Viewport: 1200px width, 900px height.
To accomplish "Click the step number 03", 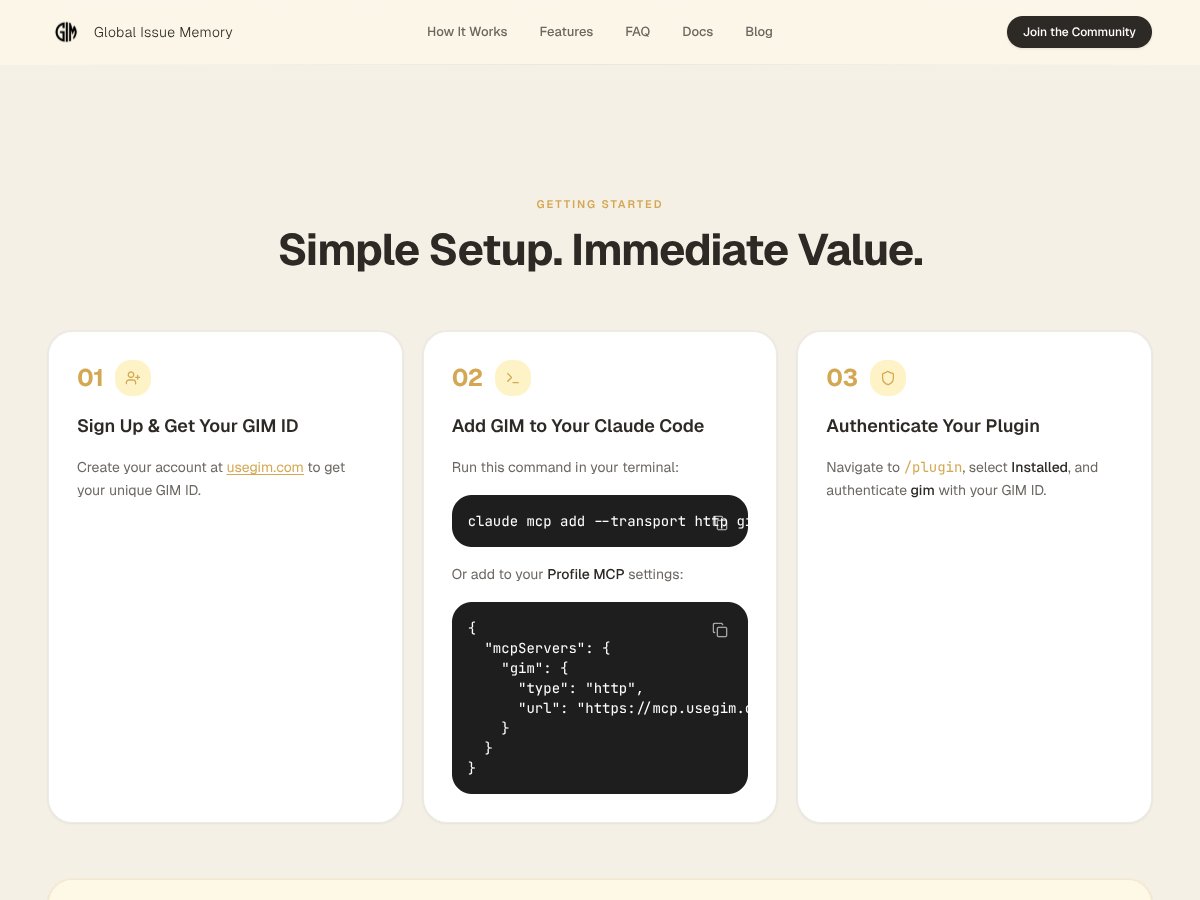I will pyautogui.click(x=842, y=378).
